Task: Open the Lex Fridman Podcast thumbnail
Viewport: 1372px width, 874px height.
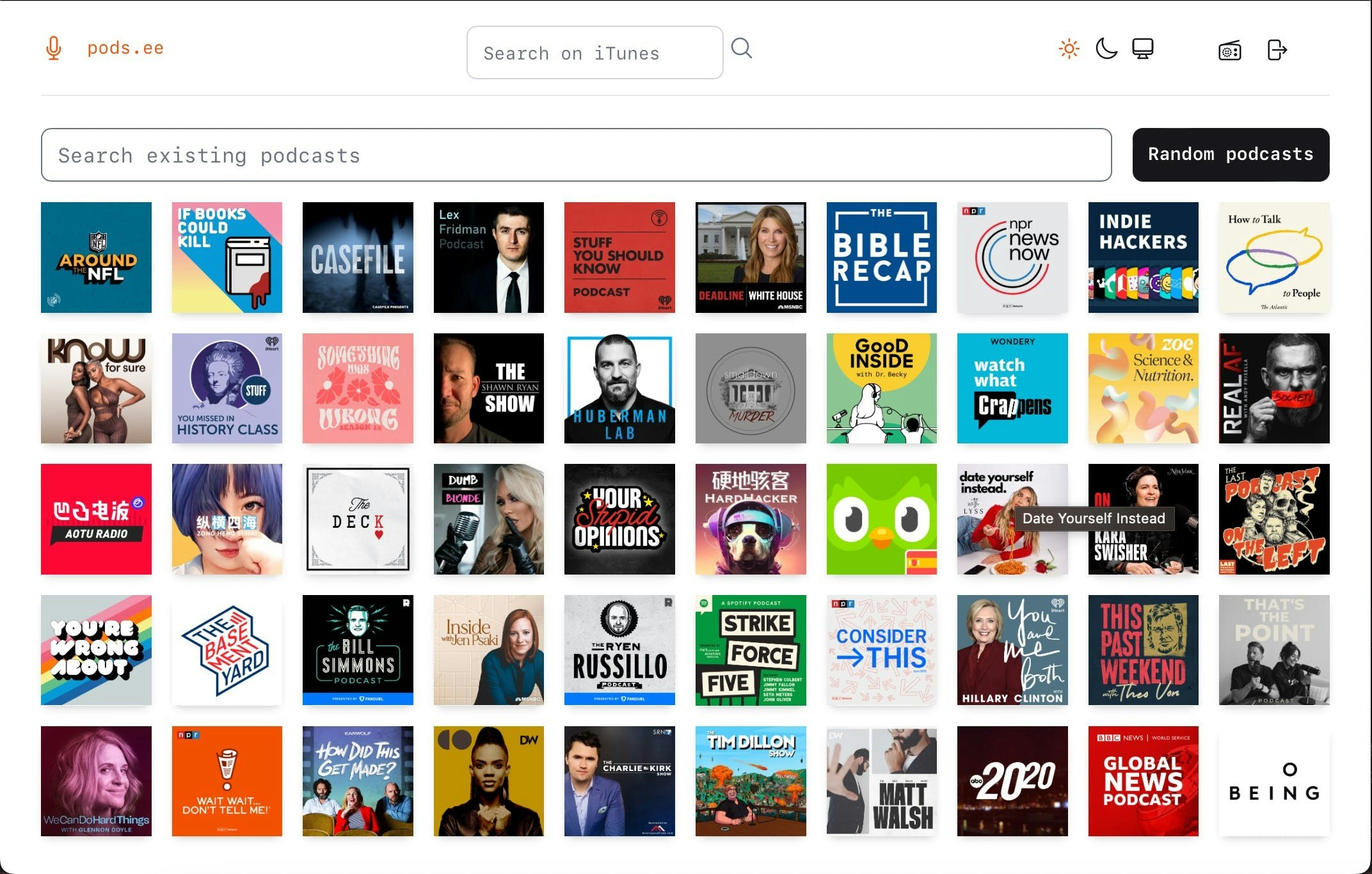Action: (x=489, y=258)
